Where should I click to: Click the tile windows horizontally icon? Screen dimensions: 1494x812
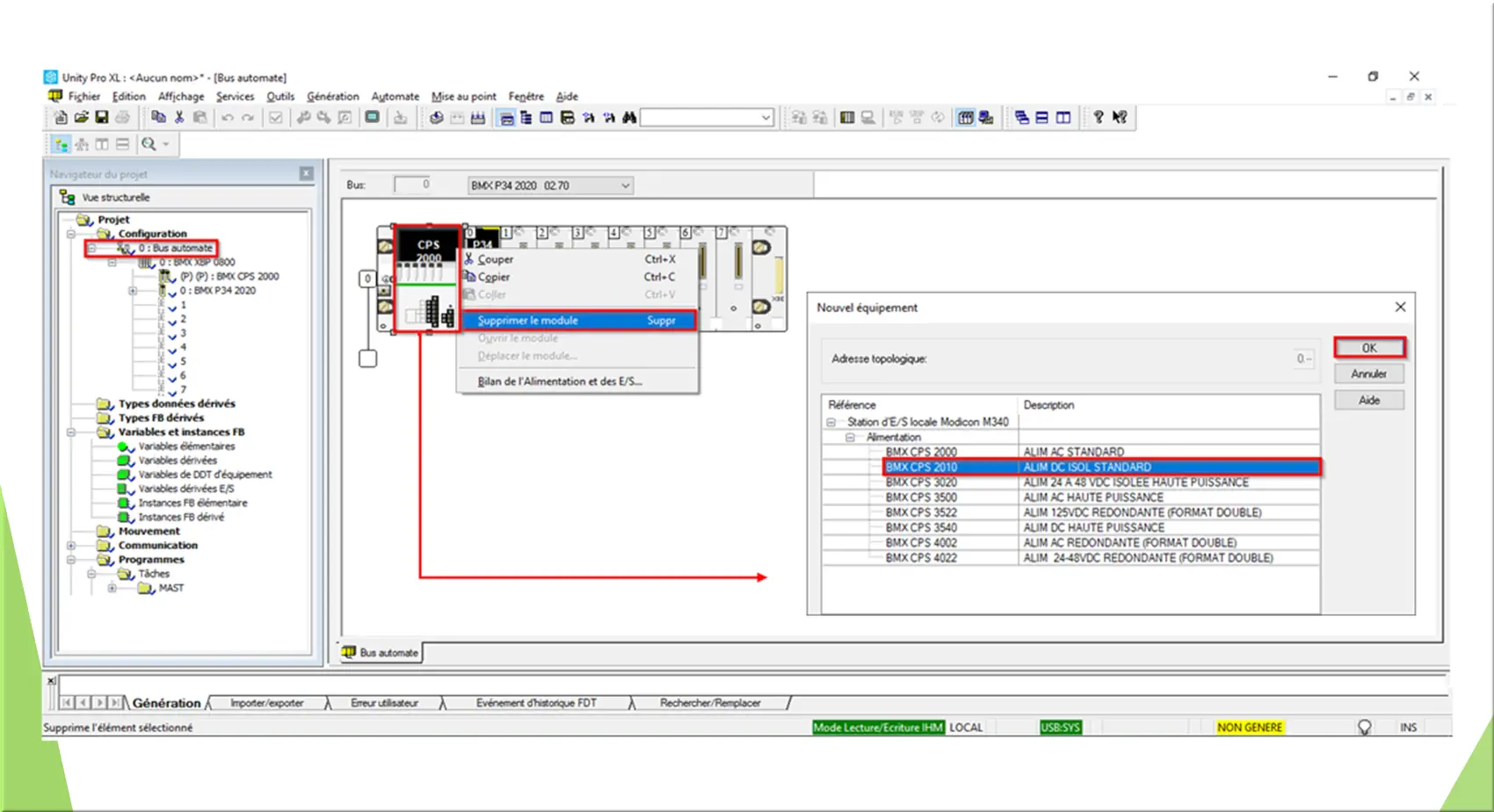click(1041, 118)
